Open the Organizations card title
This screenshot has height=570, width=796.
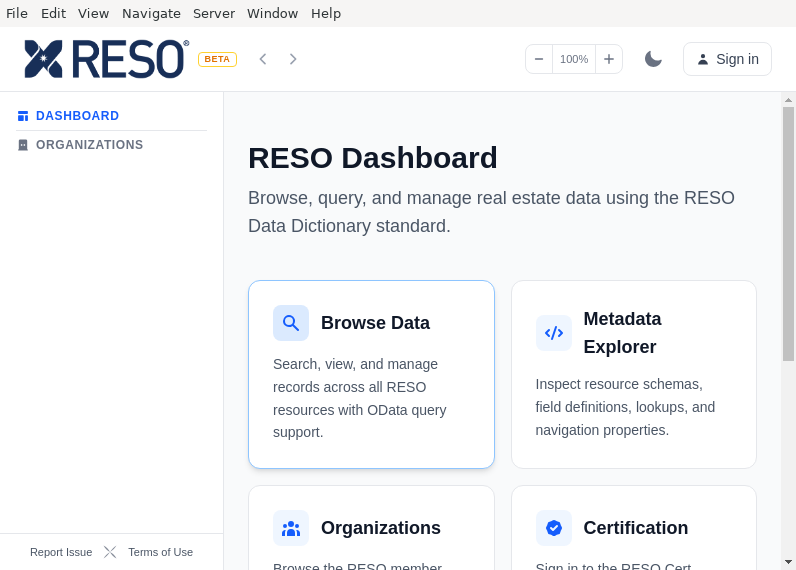click(381, 528)
